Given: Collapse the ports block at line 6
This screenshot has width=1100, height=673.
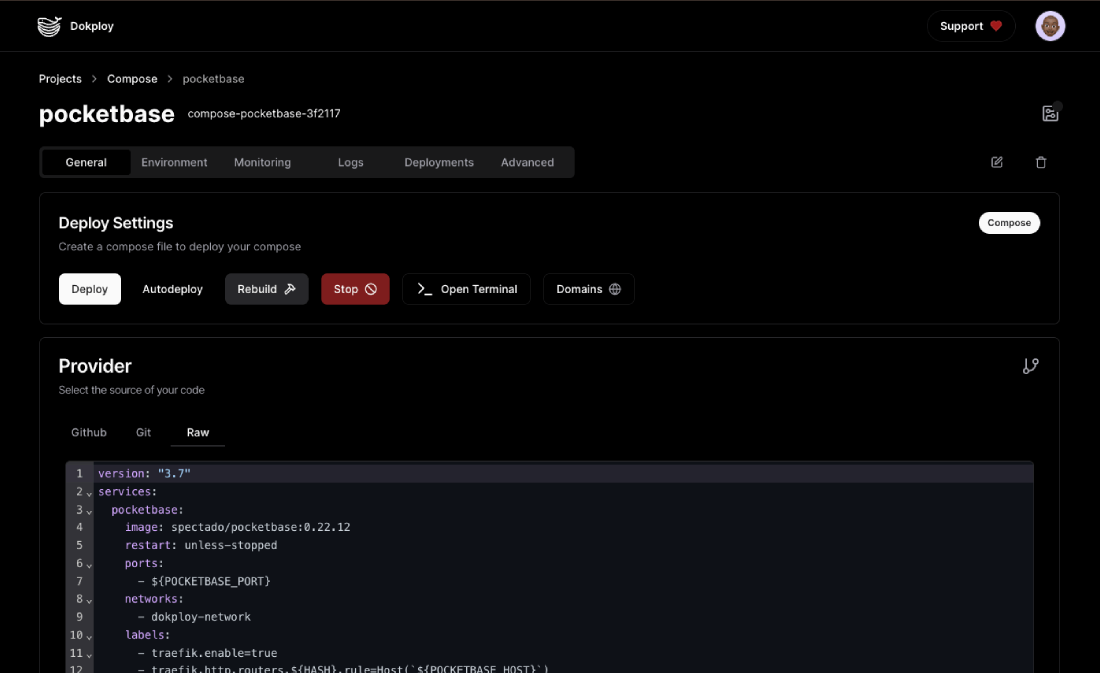Looking at the screenshot, I should [x=89, y=565].
